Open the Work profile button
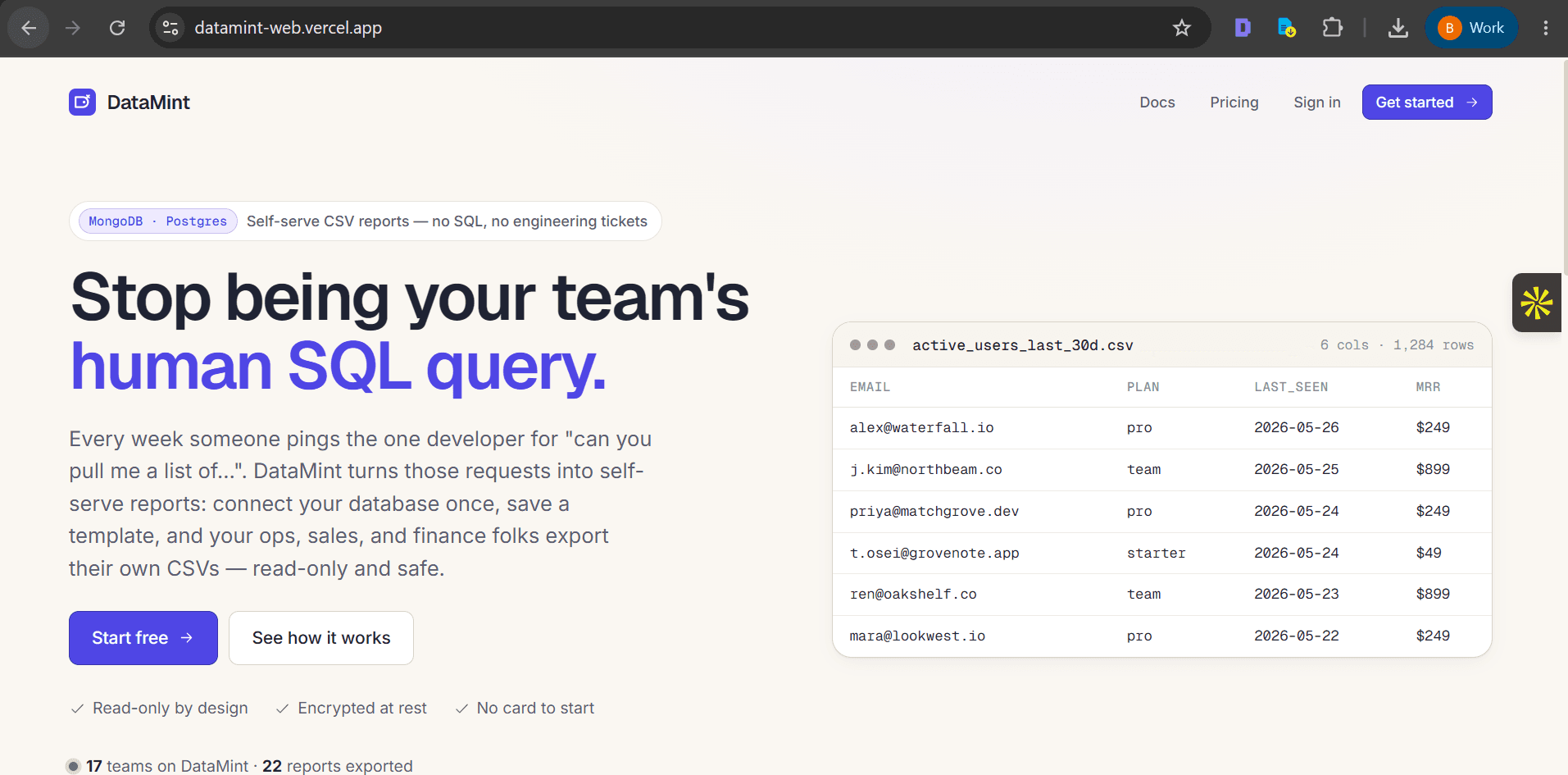This screenshot has height=775, width=1568. tap(1472, 28)
